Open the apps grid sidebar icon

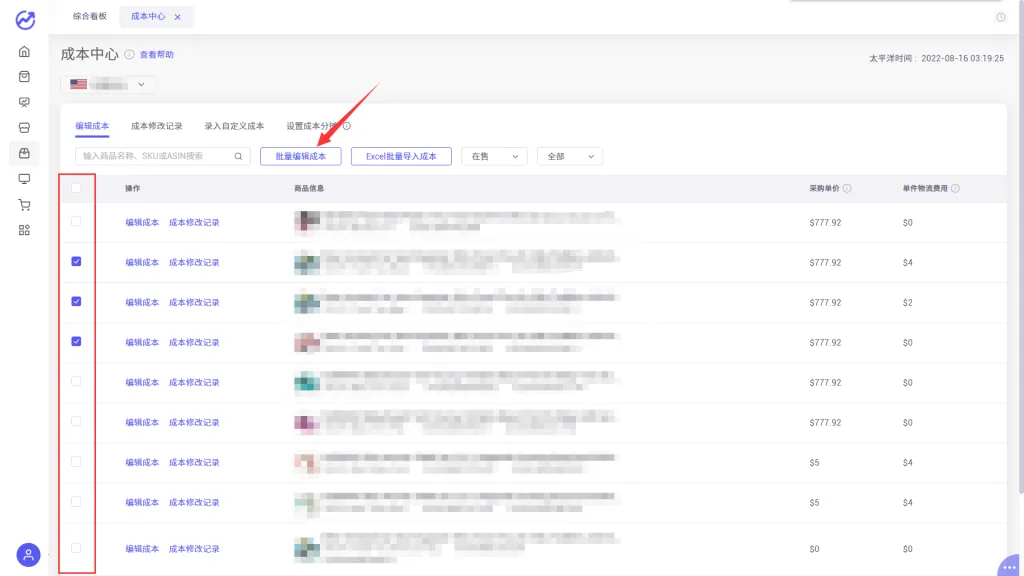[x=24, y=231]
